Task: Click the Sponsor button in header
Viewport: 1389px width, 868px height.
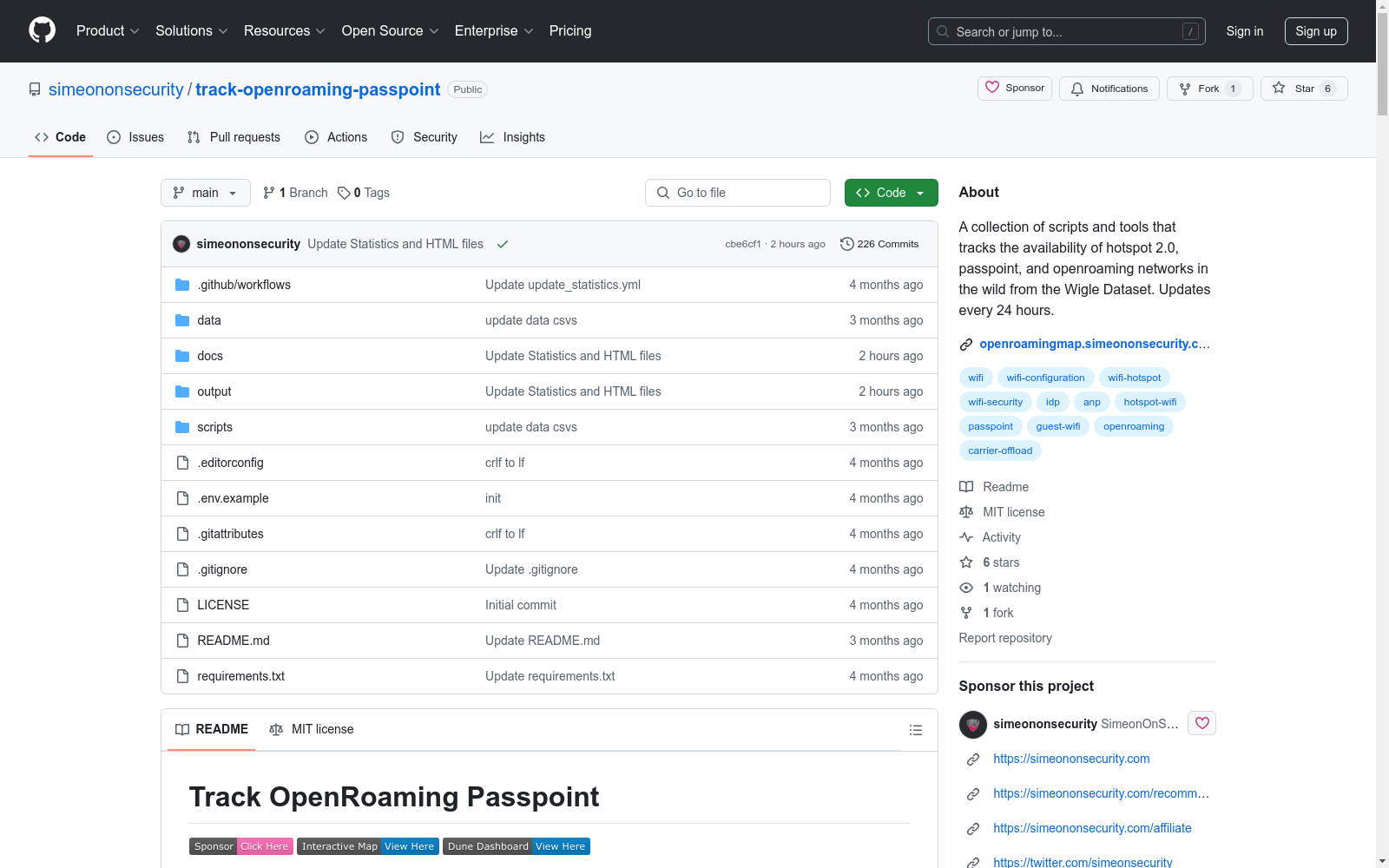Action: [1015, 88]
